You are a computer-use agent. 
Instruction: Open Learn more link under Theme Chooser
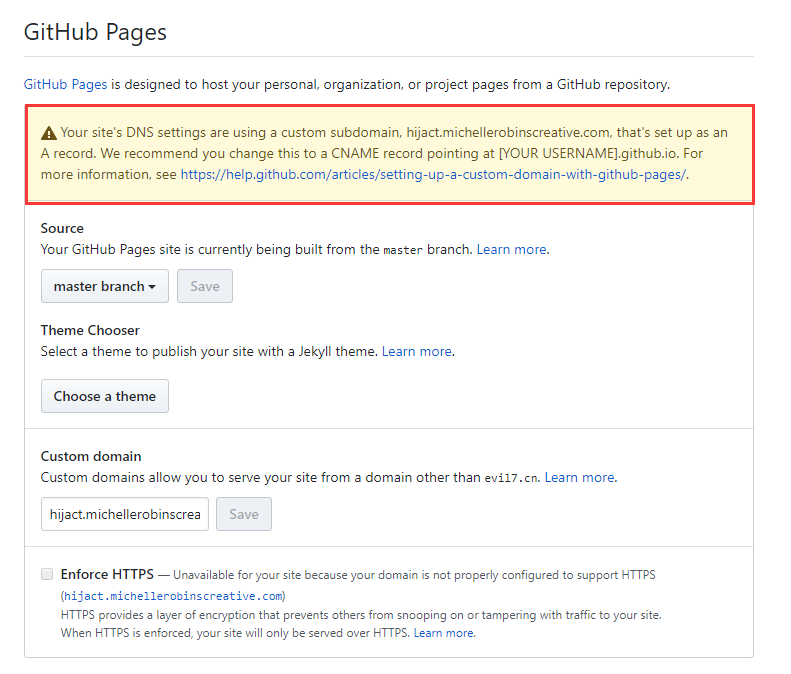(417, 351)
